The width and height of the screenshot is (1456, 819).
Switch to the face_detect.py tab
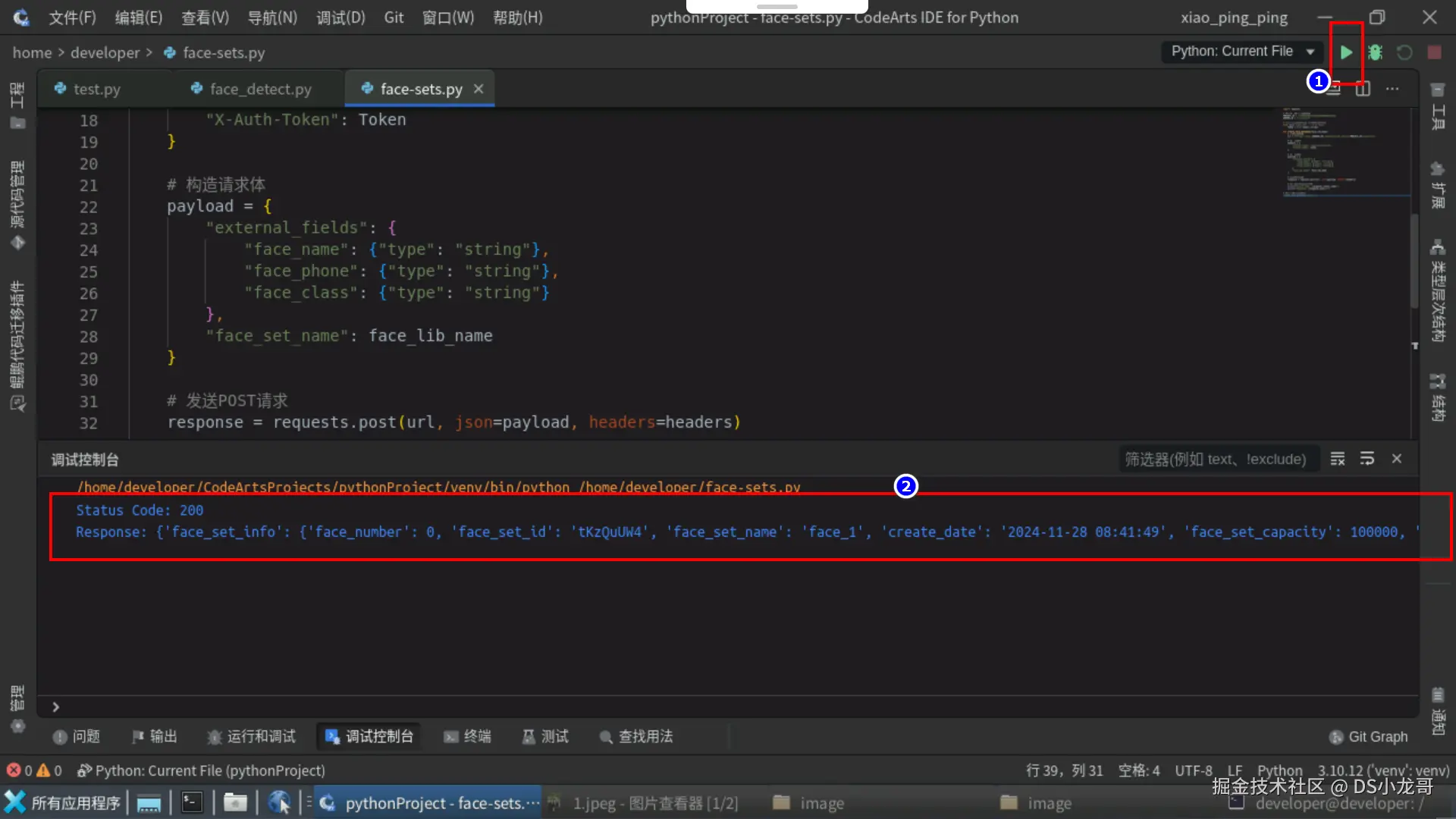(x=260, y=89)
